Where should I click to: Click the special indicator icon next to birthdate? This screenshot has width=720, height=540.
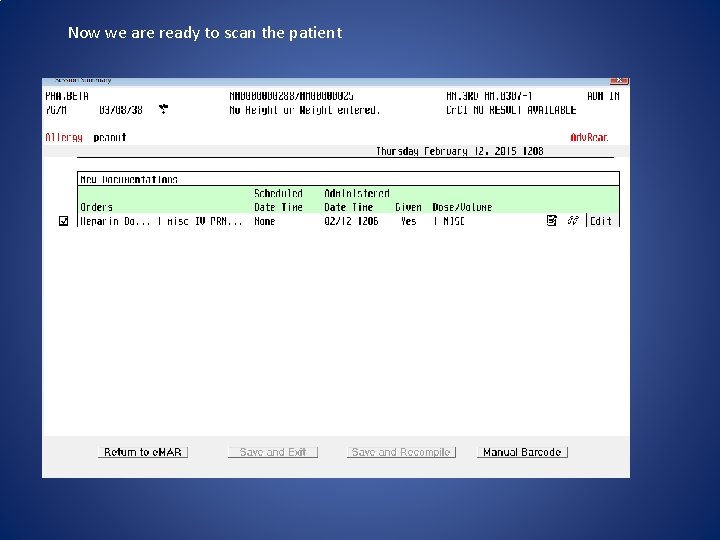coord(163,109)
